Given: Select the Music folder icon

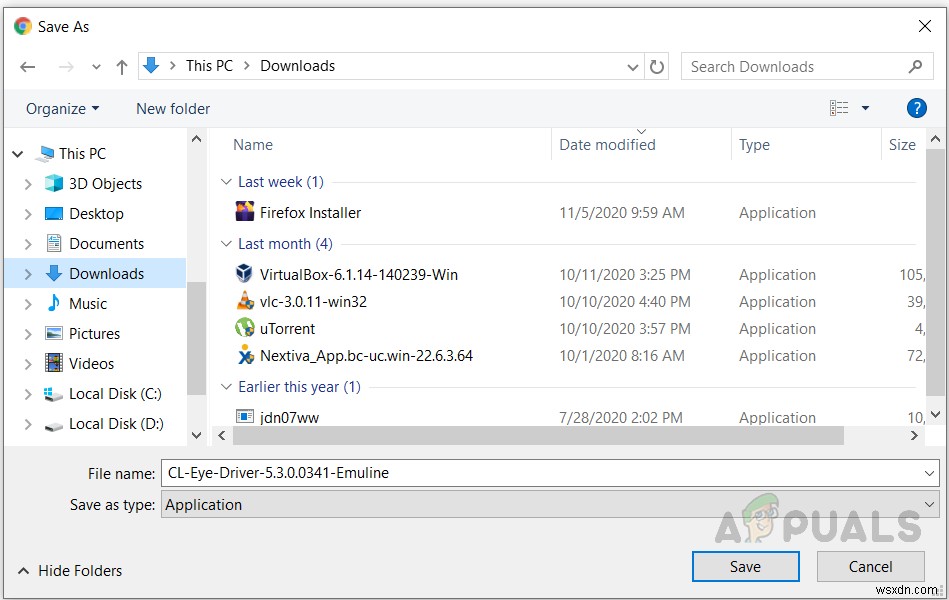Looking at the screenshot, I should click(x=54, y=303).
